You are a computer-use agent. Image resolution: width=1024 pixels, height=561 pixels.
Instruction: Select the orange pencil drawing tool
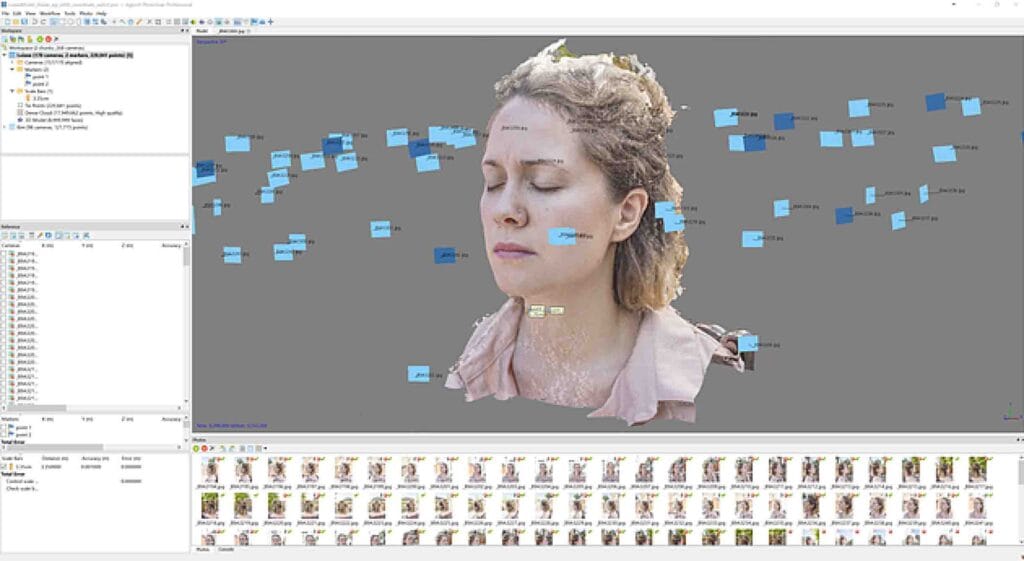138,22
